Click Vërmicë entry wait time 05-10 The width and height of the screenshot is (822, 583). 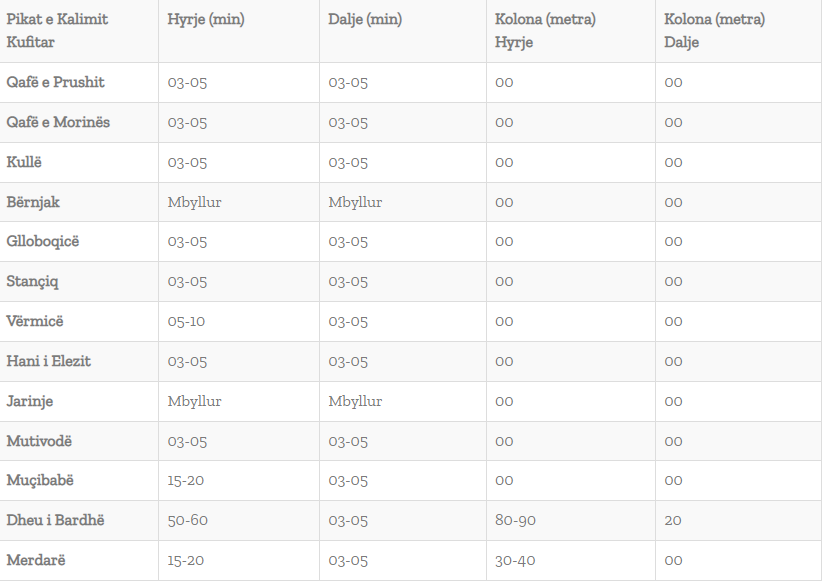(187, 321)
